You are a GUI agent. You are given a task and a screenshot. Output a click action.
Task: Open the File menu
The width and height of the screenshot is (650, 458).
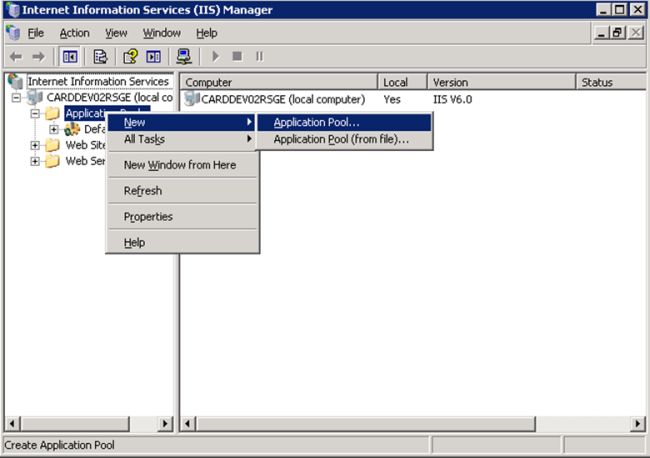(36, 33)
